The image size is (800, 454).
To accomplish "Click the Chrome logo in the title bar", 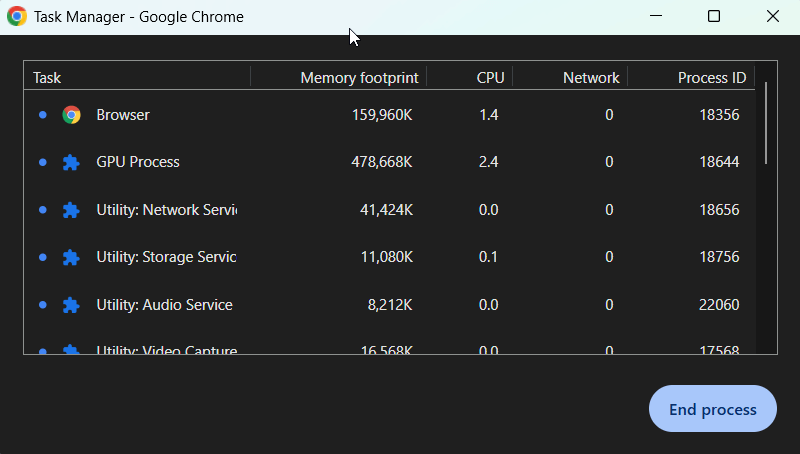I will [x=17, y=16].
